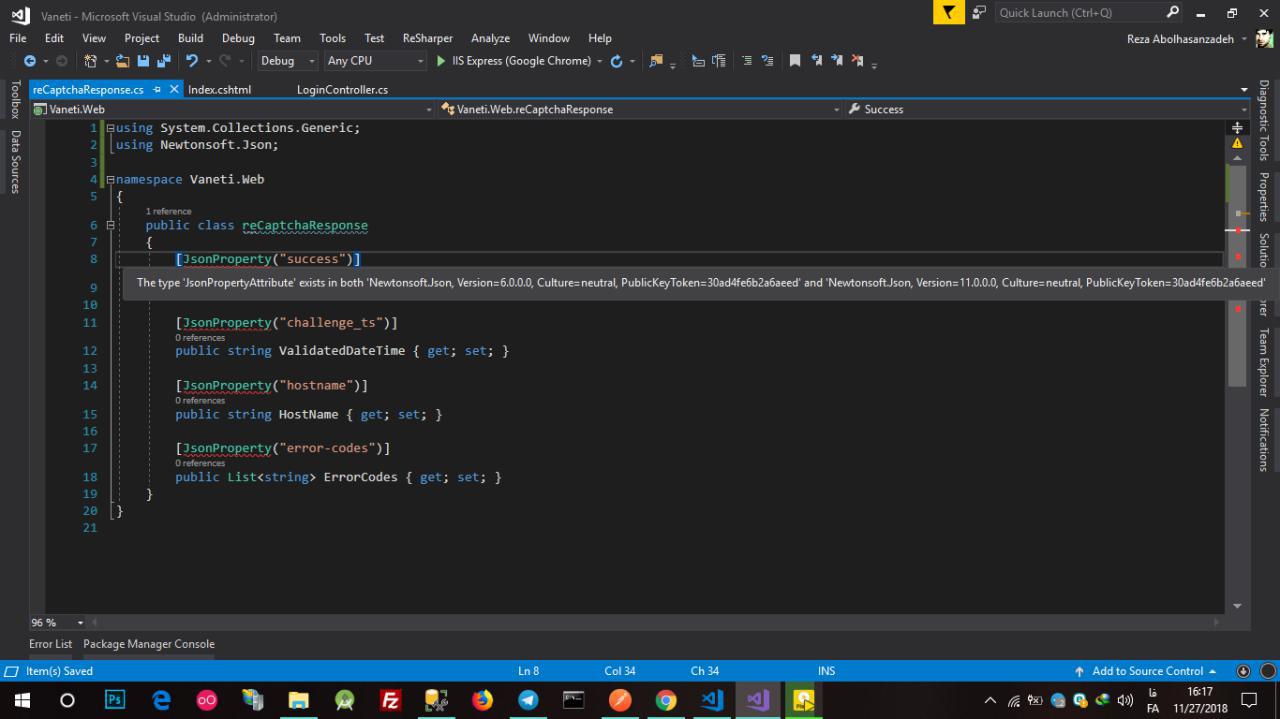Image resolution: width=1280 pixels, height=719 pixels.
Task: Click the browser refresh icon in toolbar
Action: pyautogui.click(x=616, y=61)
